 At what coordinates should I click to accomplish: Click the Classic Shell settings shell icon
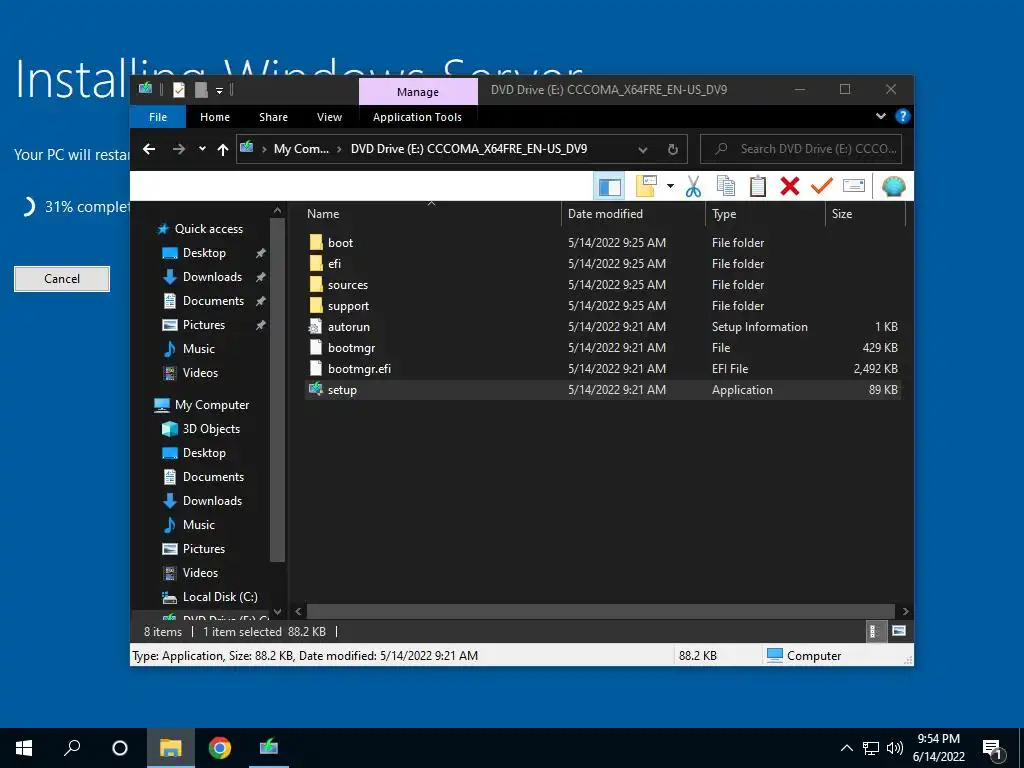(x=893, y=187)
